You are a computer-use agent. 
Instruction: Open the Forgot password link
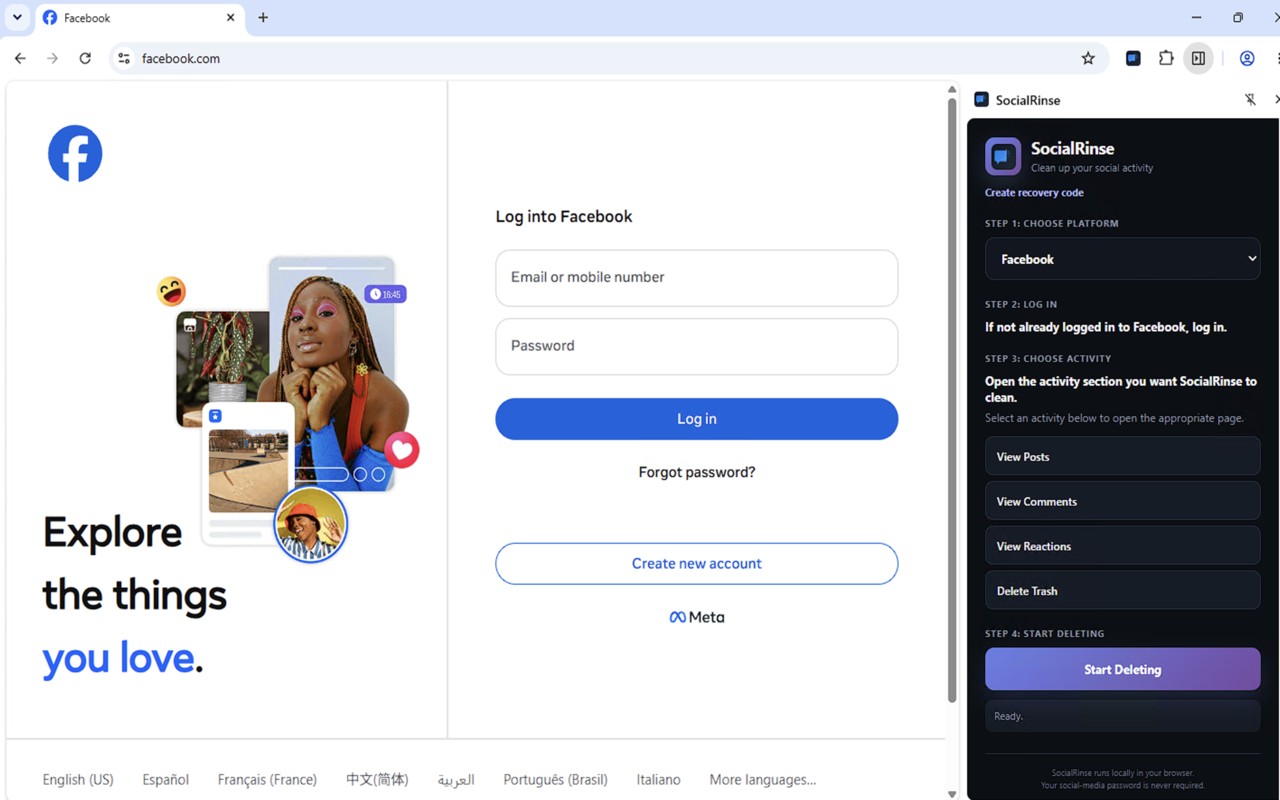(697, 472)
